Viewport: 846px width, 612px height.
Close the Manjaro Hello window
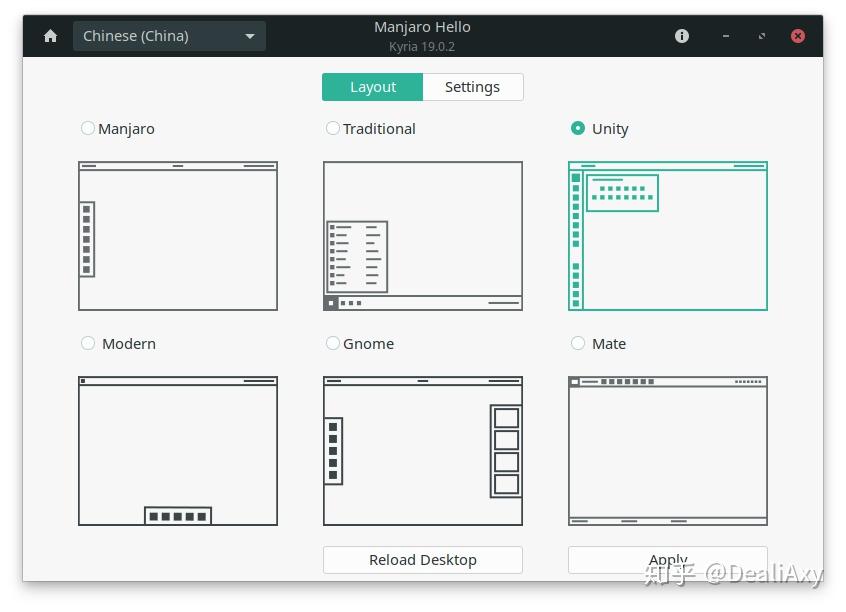pos(797,36)
